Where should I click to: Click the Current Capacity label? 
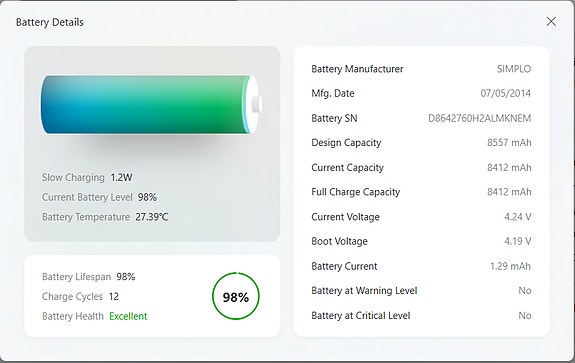(347, 168)
